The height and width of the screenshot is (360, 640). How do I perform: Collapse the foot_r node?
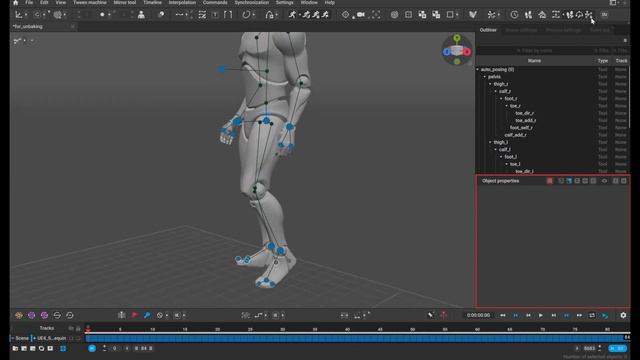click(x=501, y=99)
